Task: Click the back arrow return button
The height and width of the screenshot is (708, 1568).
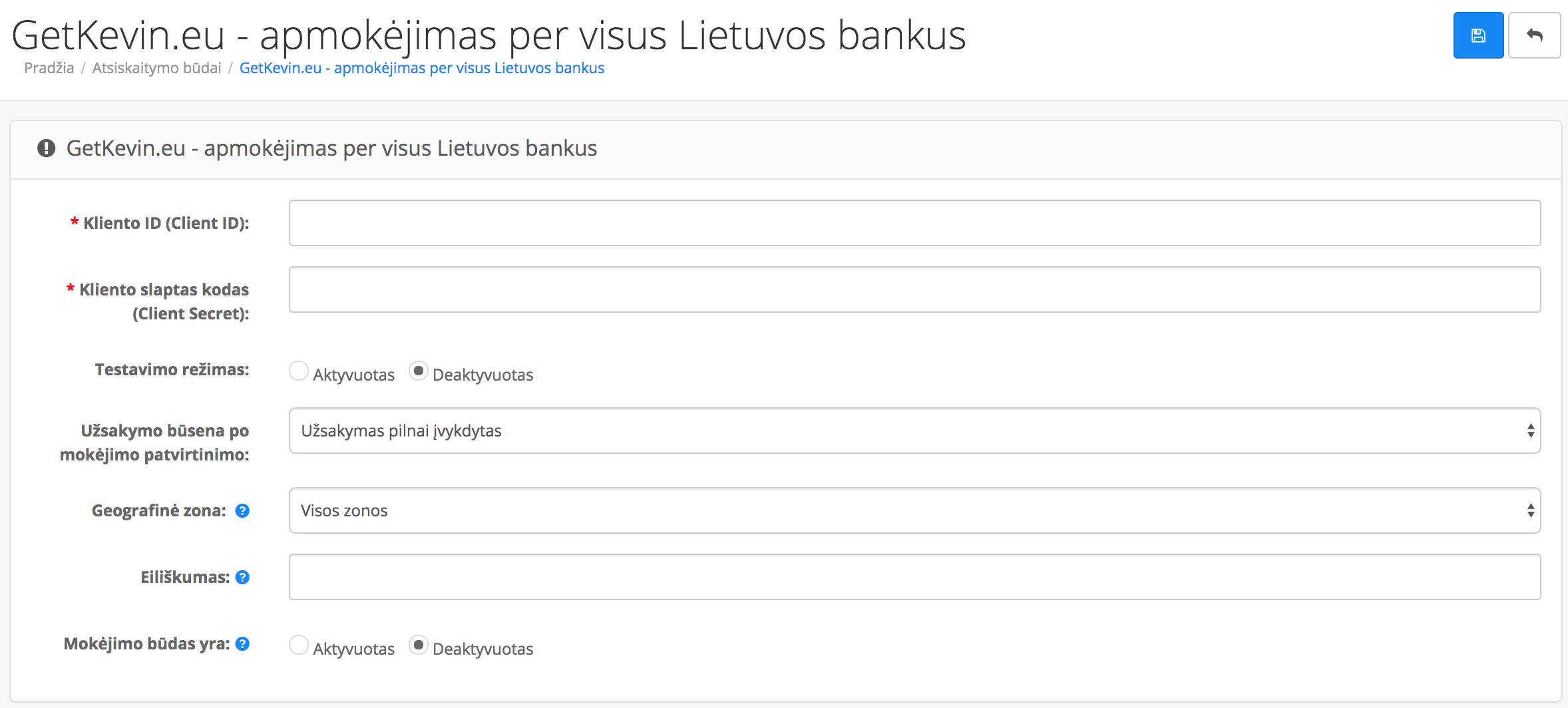Action: point(1534,35)
